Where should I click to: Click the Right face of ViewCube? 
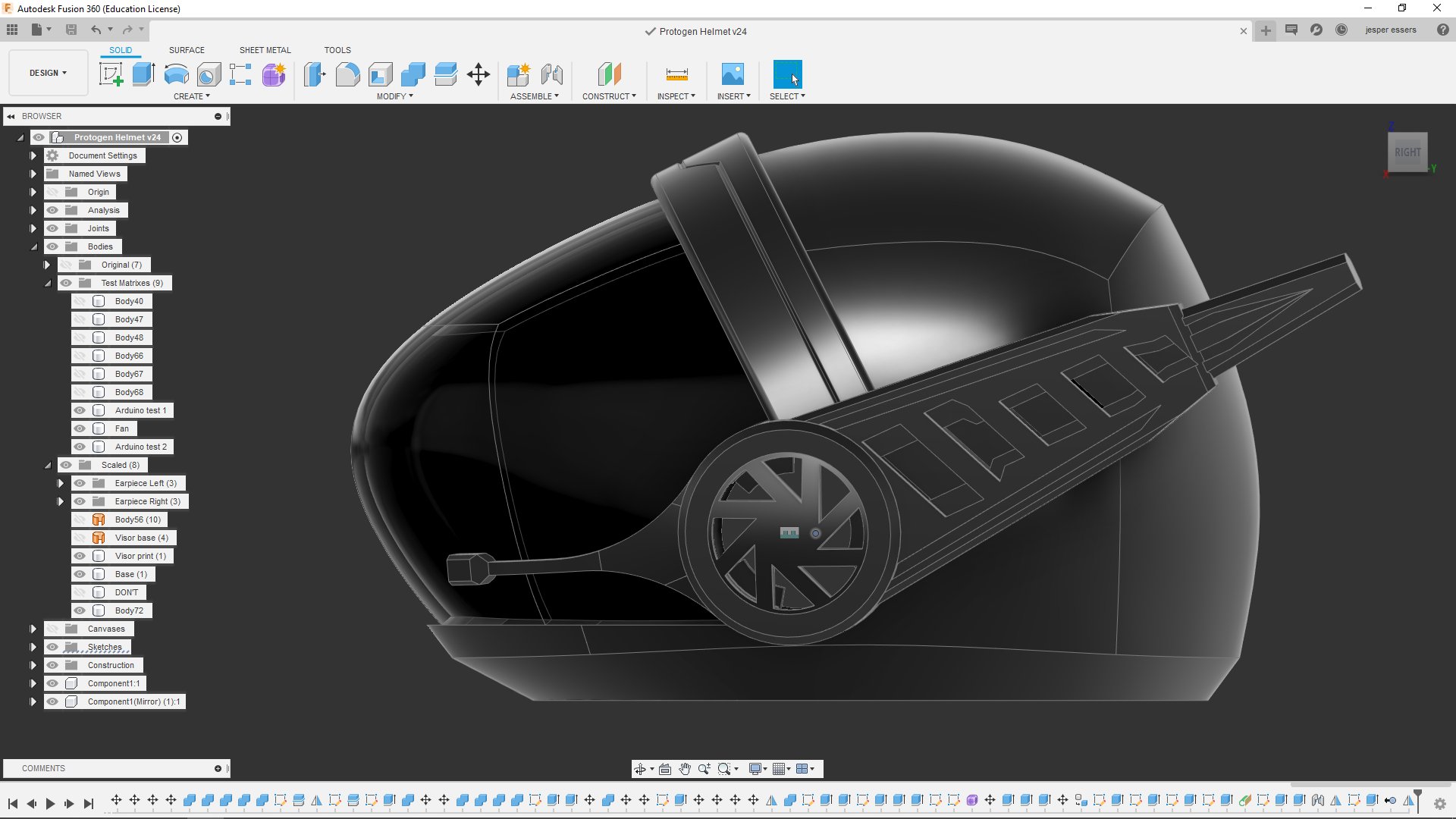coord(1407,152)
